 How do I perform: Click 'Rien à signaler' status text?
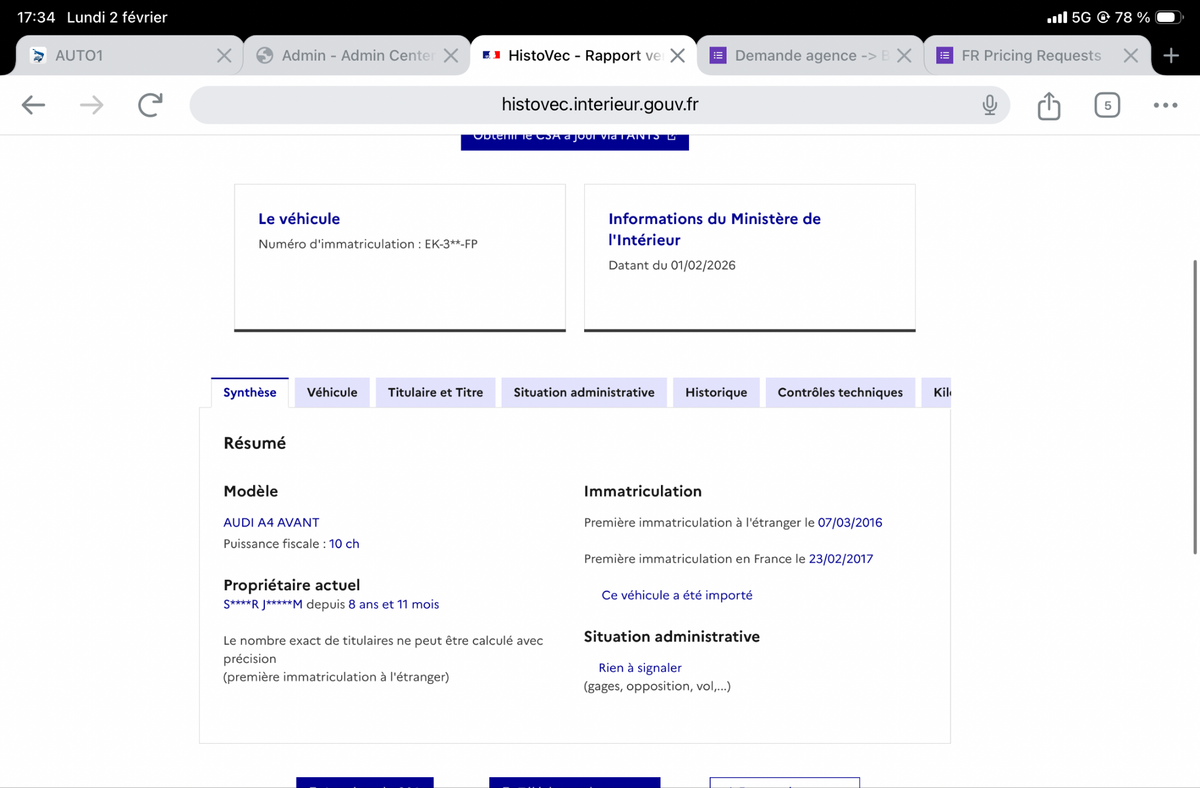[640, 668]
